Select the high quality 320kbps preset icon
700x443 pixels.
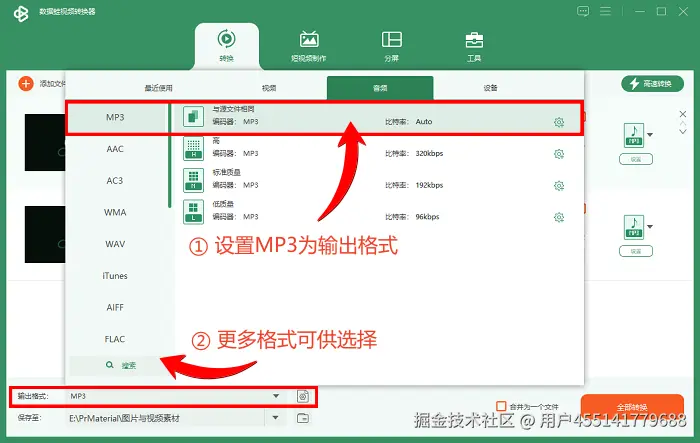193,148
